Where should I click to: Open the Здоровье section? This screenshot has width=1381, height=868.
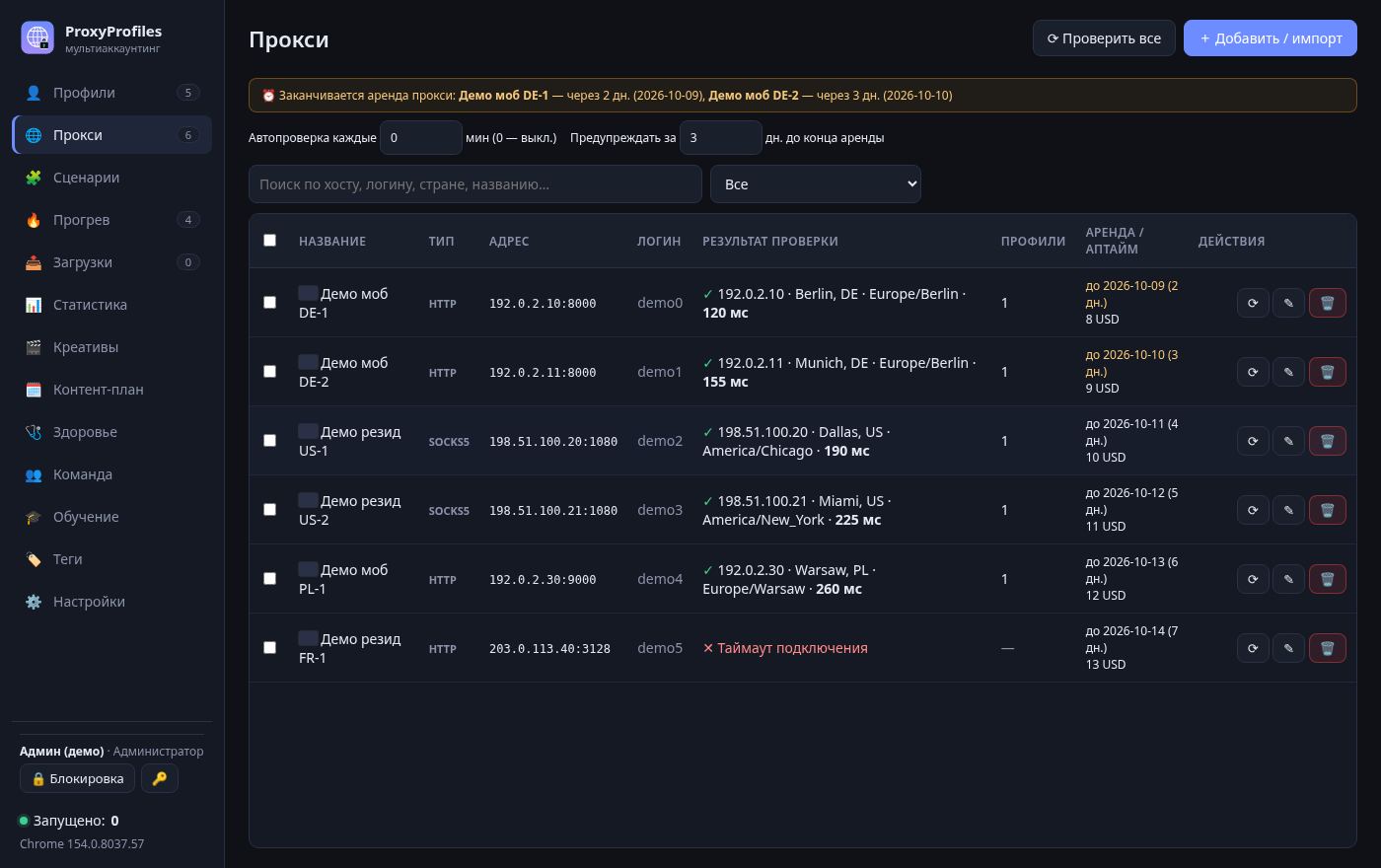111,432
